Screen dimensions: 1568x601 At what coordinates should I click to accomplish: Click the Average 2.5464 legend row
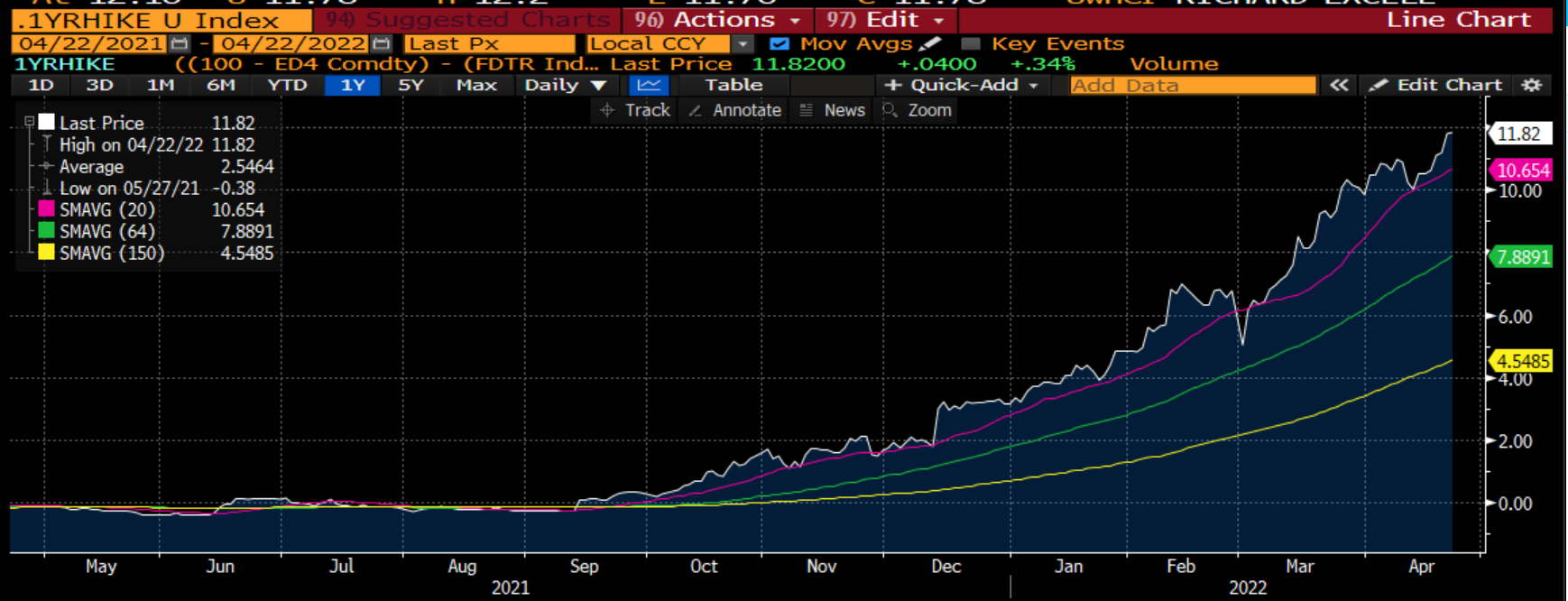157,166
